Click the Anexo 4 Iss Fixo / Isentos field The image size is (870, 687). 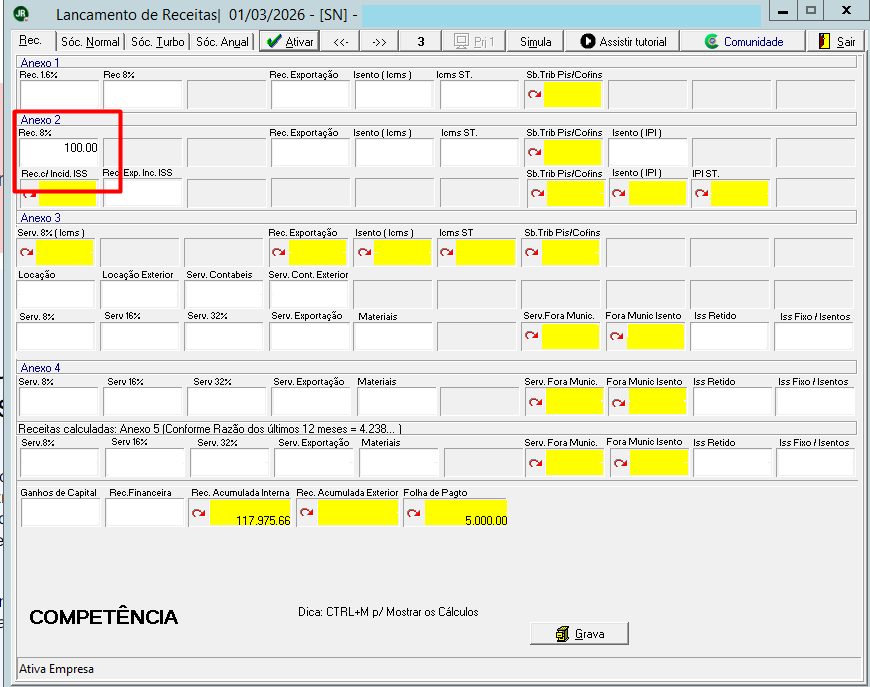click(x=816, y=402)
